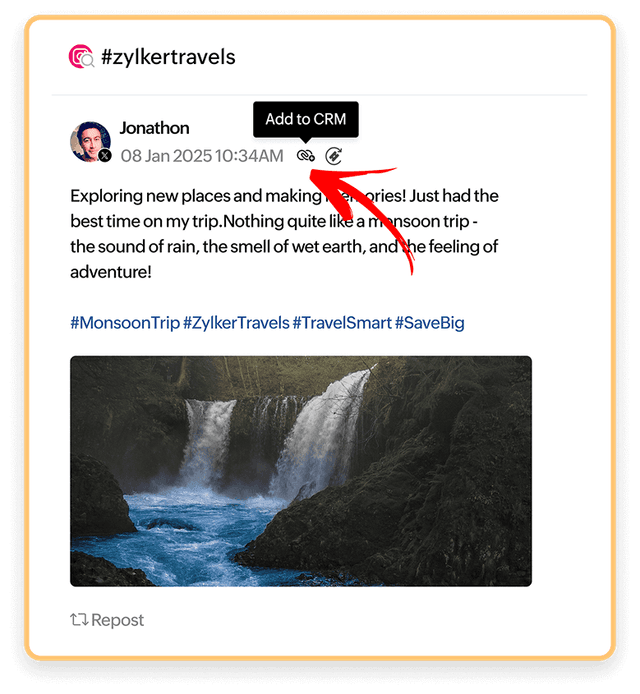This screenshot has height=694, width=640.
Task: Open the #MonsoonTrip hashtag
Action: point(125,323)
